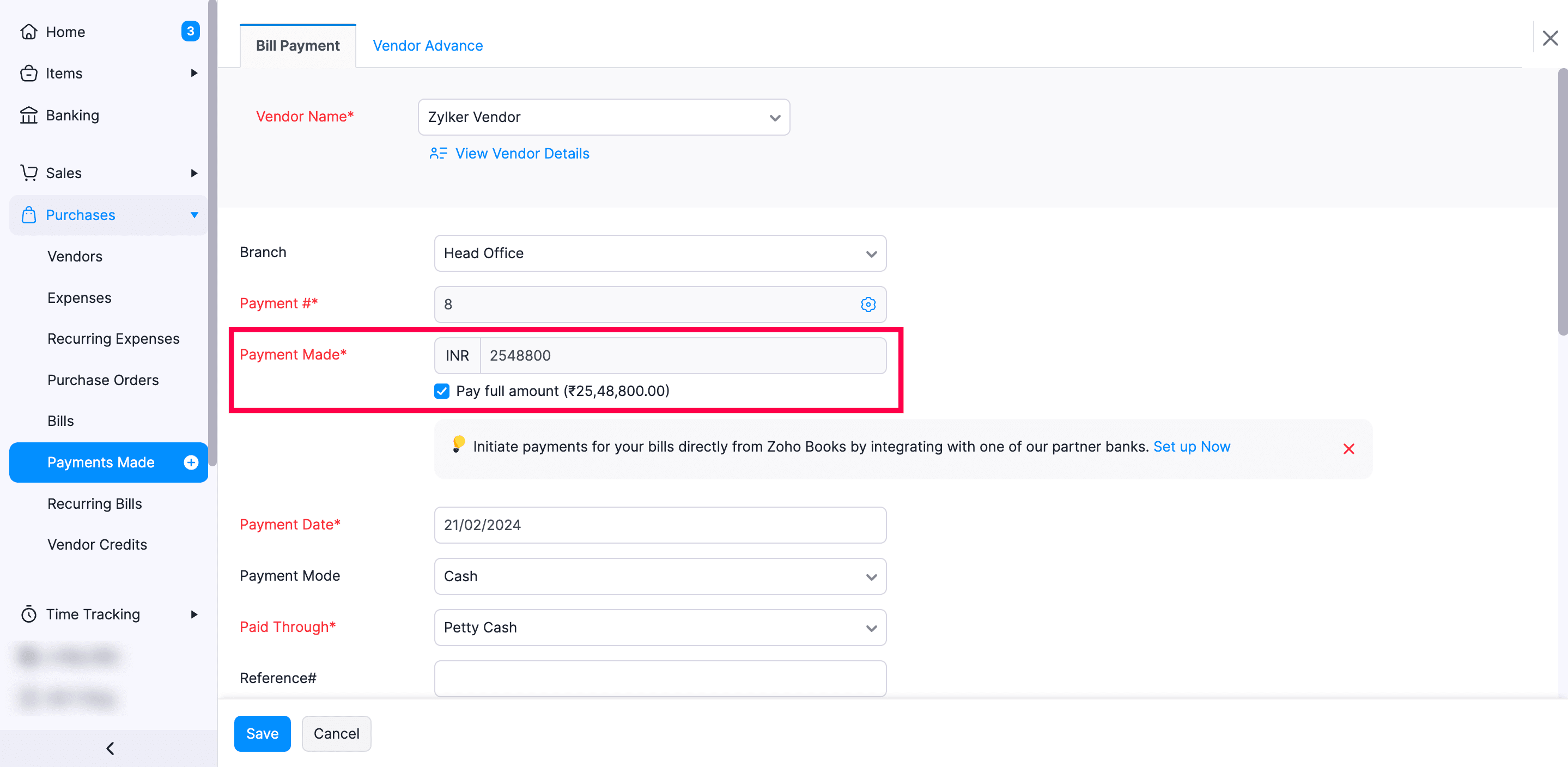Click the plus icon next to Payments Made
The image size is (1568, 767).
pos(191,462)
